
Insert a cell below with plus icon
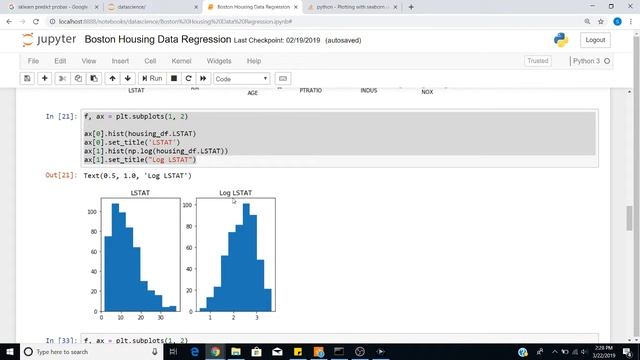pos(44,78)
